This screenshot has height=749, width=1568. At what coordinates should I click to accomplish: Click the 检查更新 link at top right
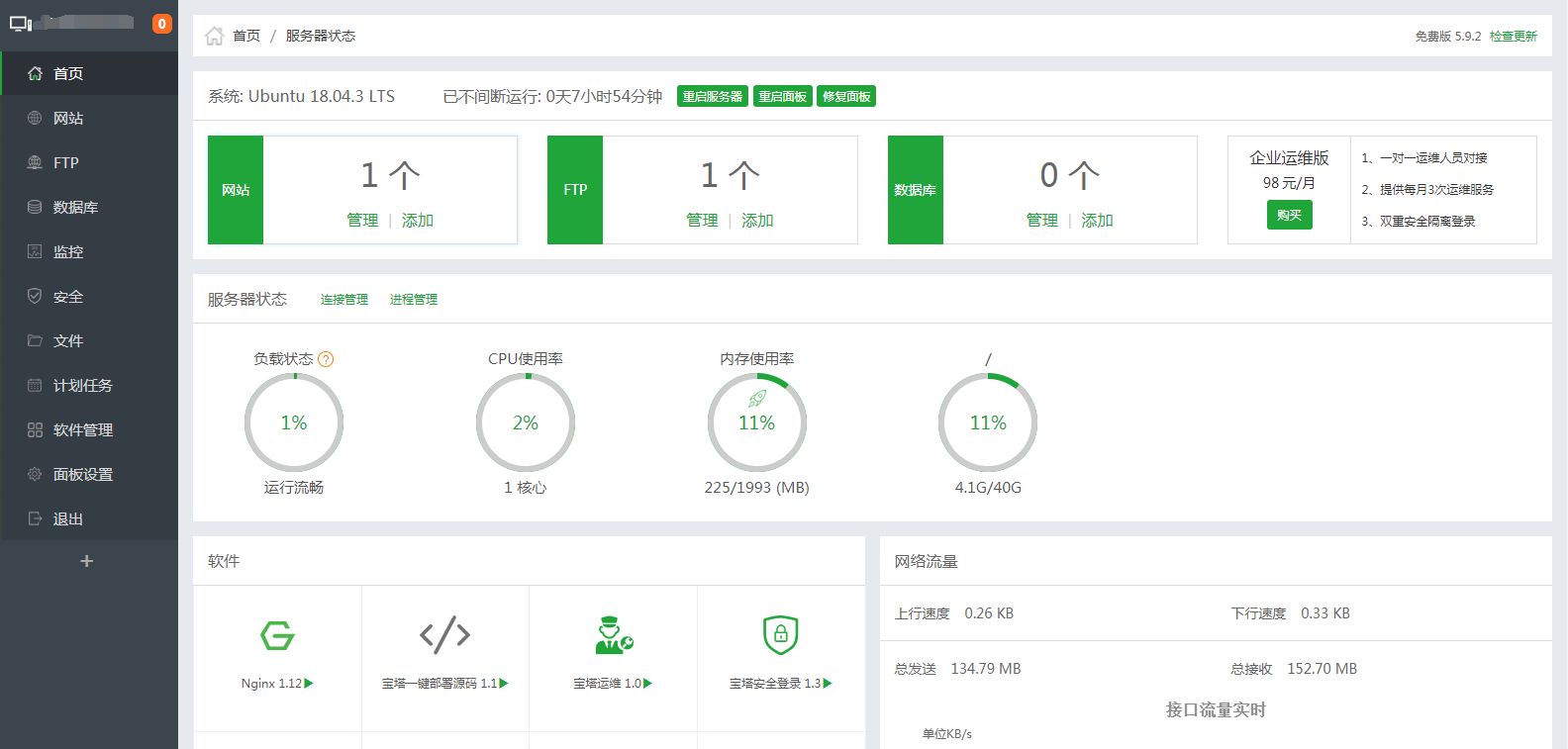[x=1514, y=36]
